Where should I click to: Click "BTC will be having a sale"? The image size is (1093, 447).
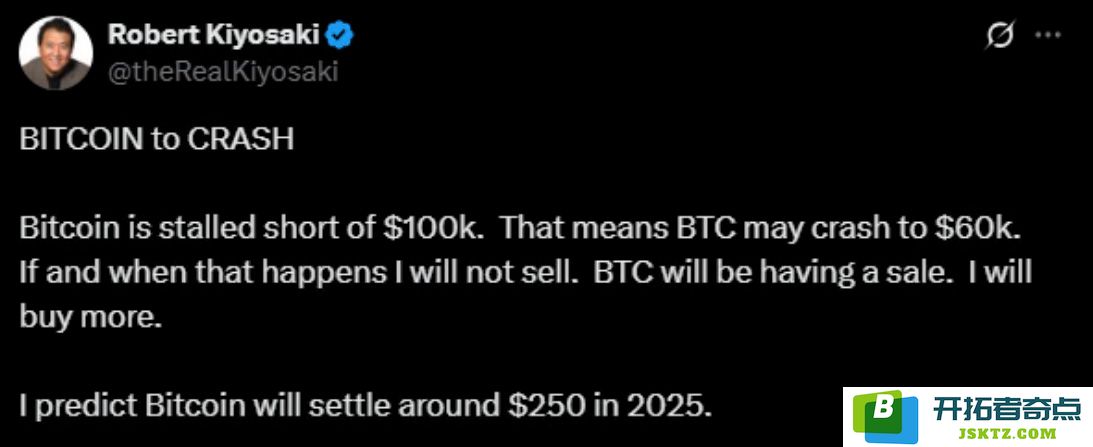[774, 273]
